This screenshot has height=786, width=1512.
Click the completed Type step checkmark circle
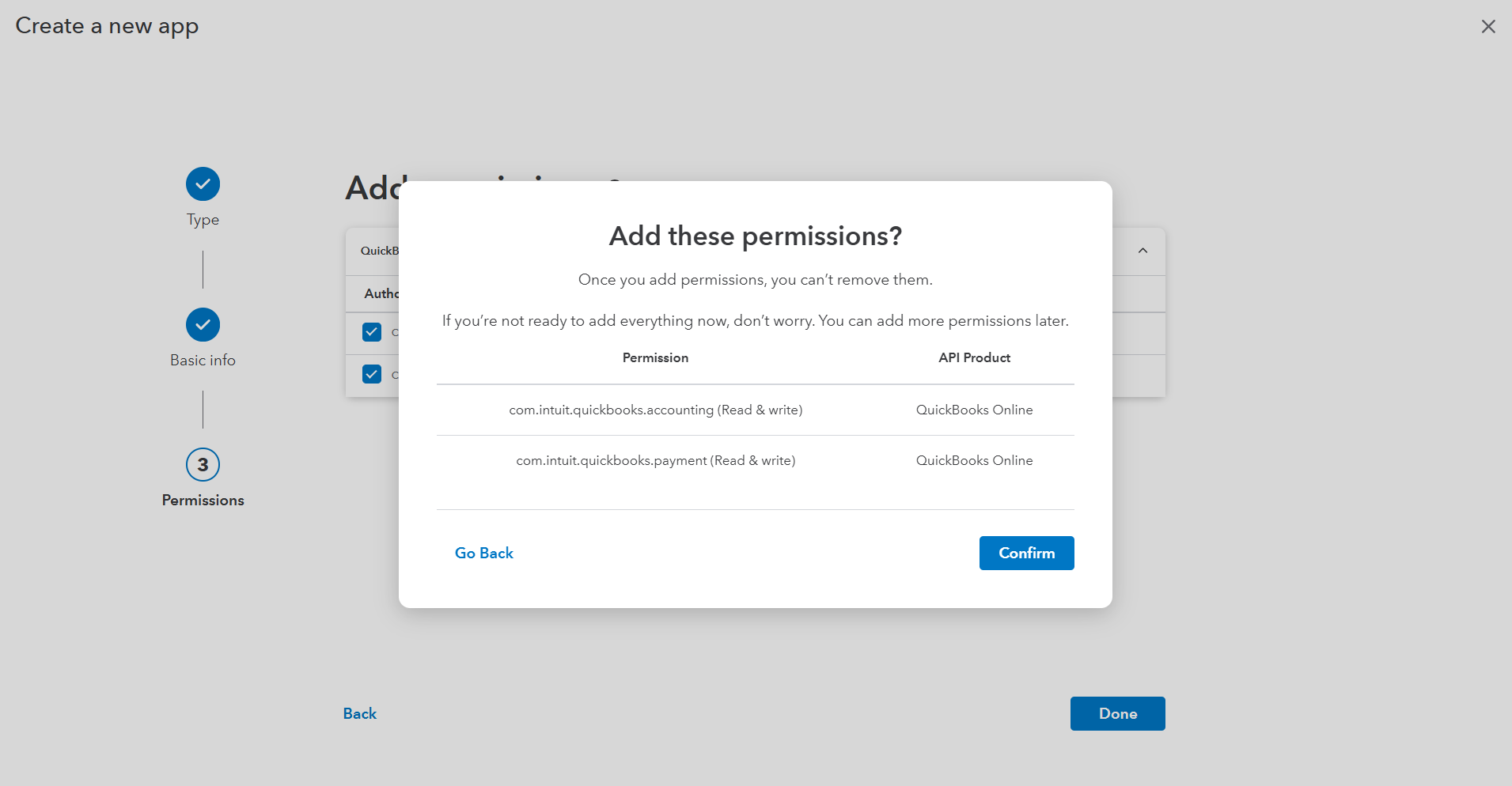coord(203,184)
